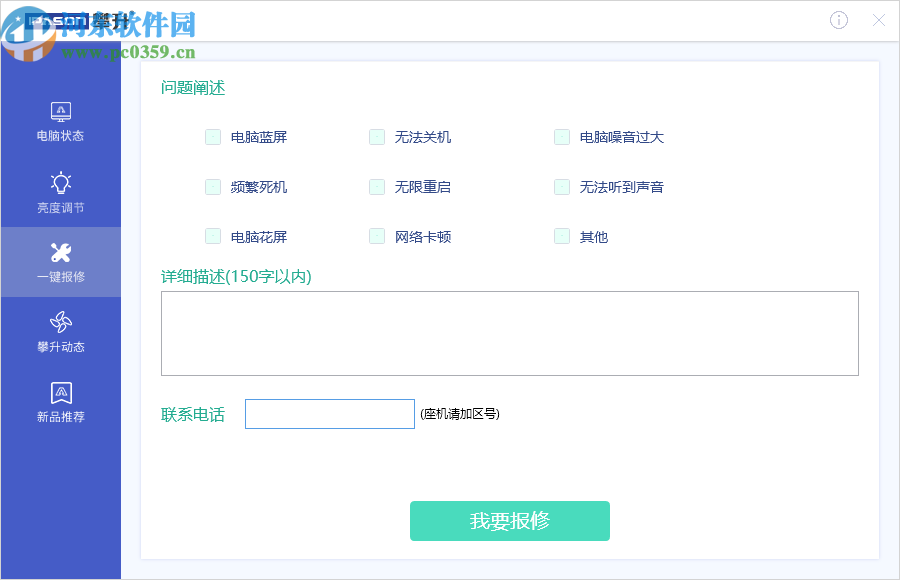Check the 其他 checkbox
900x580 pixels.
(562, 237)
